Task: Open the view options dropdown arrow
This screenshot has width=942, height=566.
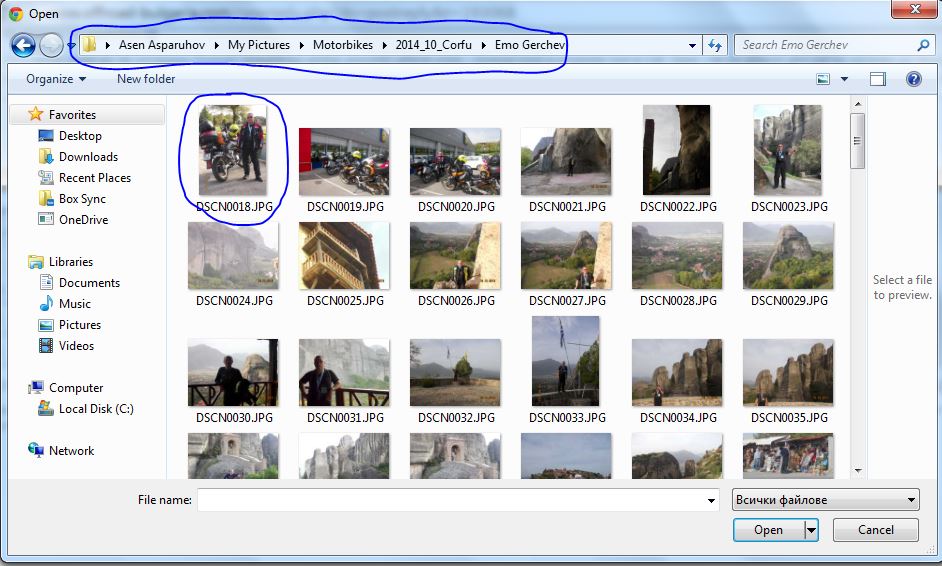Action: (844, 79)
